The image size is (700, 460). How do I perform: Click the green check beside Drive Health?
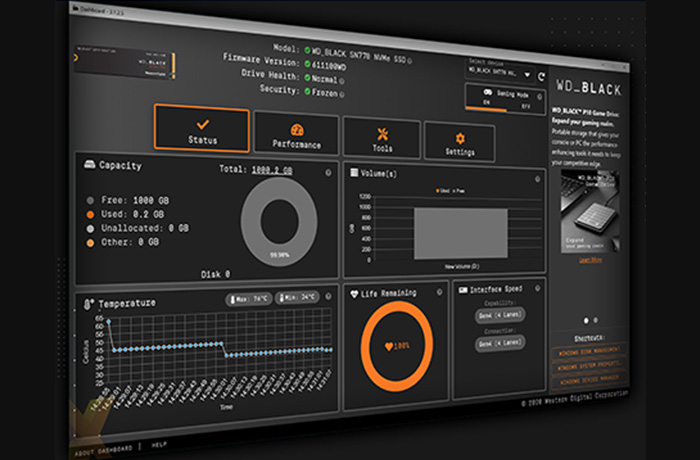click(307, 78)
